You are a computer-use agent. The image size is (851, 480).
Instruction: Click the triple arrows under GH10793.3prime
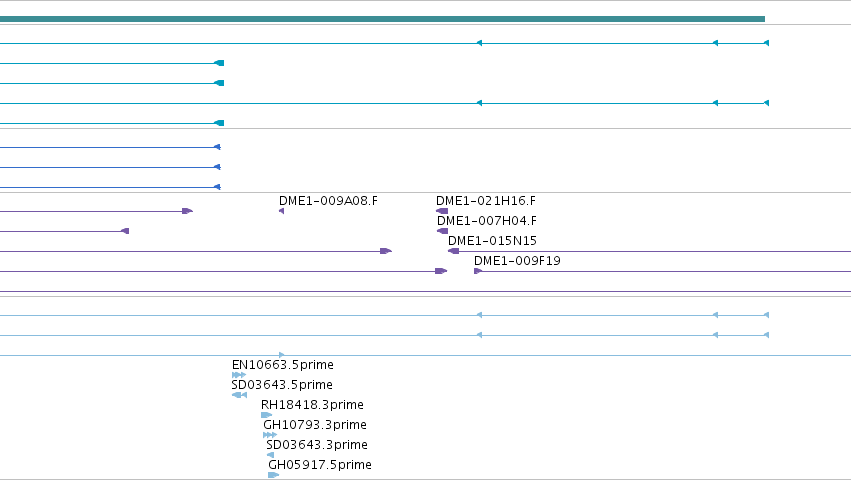[x=270, y=435]
